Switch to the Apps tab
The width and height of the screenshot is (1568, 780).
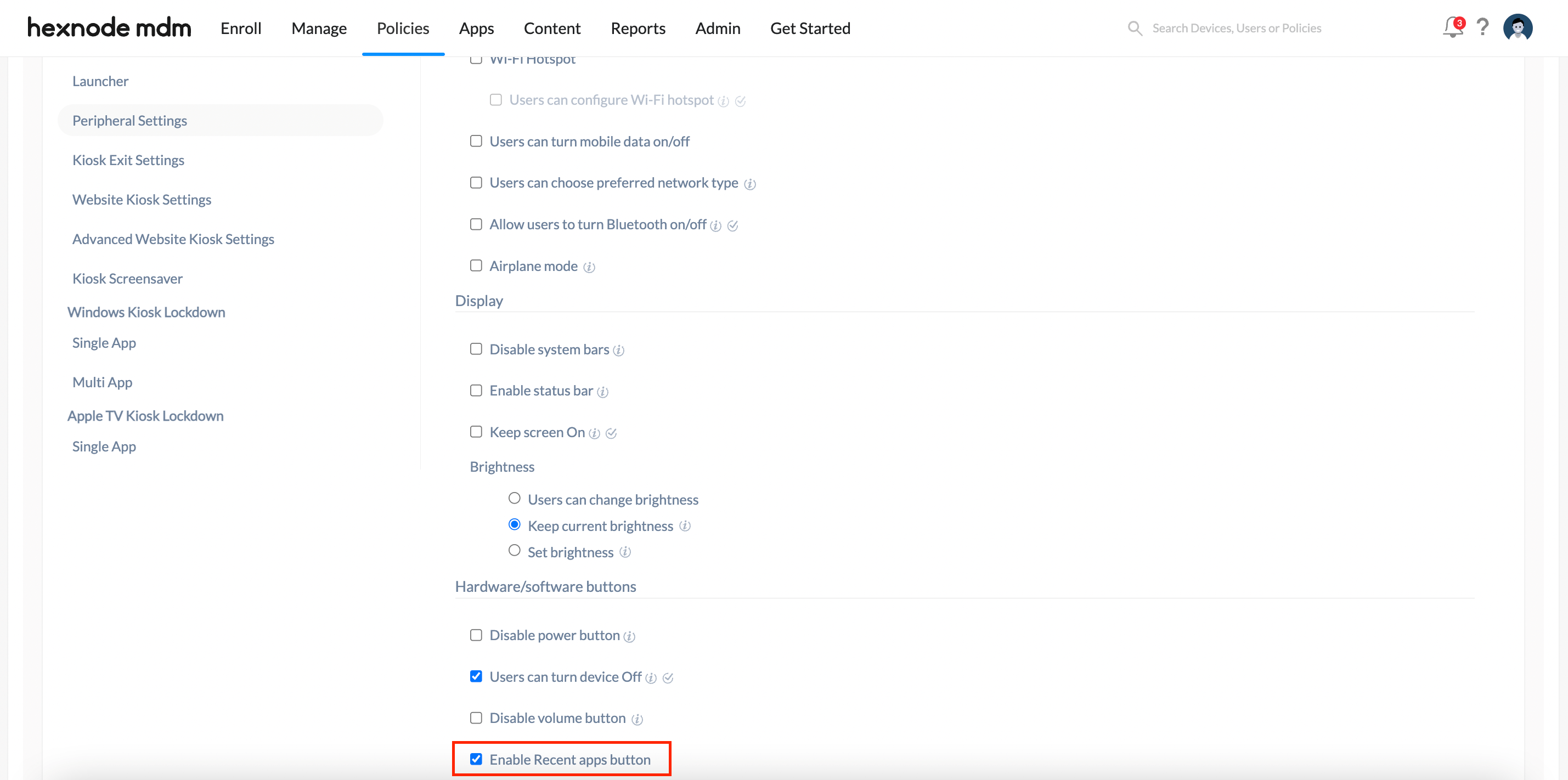pyautogui.click(x=477, y=28)
